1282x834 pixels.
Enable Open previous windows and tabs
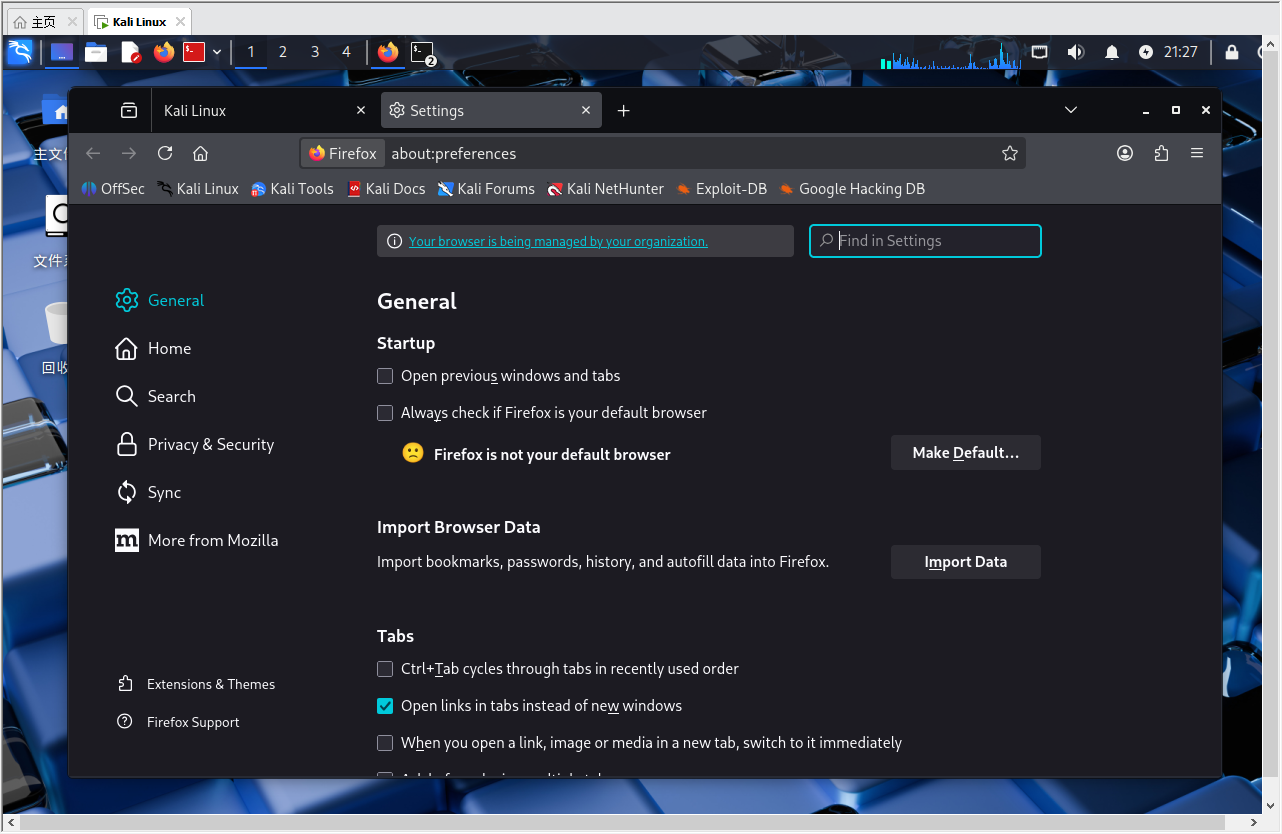click(x=385, y=376)
